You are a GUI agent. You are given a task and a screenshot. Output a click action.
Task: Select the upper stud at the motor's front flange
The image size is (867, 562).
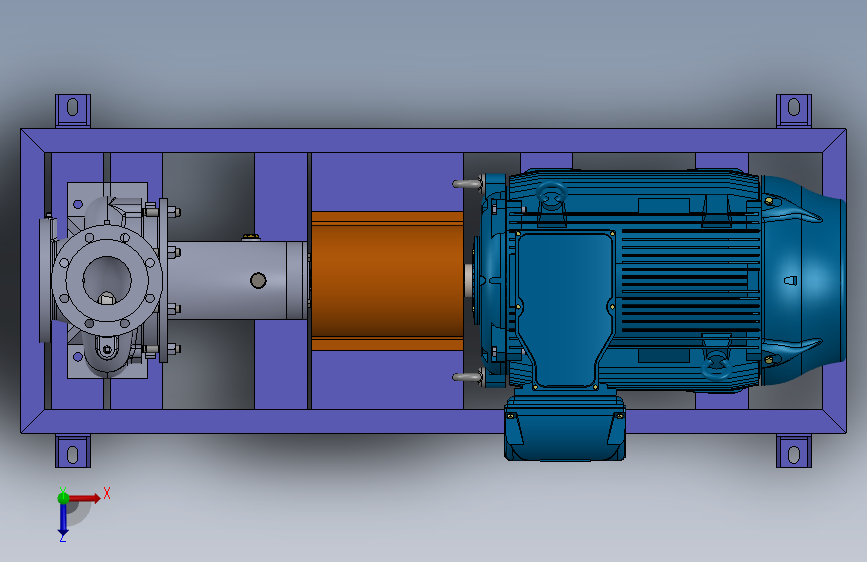click(x=468, y=183)
